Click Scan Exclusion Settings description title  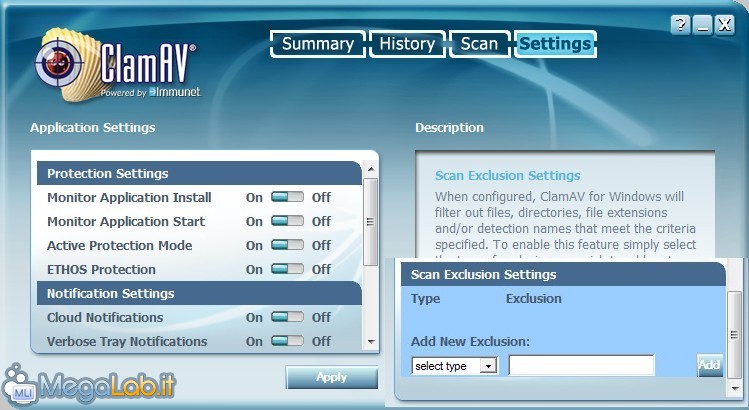[x=507, y=175]
